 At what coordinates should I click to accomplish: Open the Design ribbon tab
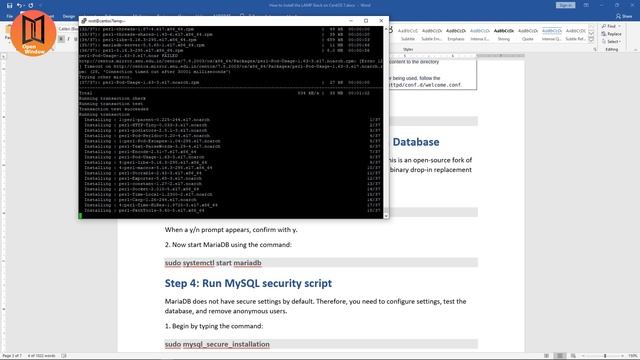tap(69, 16)
